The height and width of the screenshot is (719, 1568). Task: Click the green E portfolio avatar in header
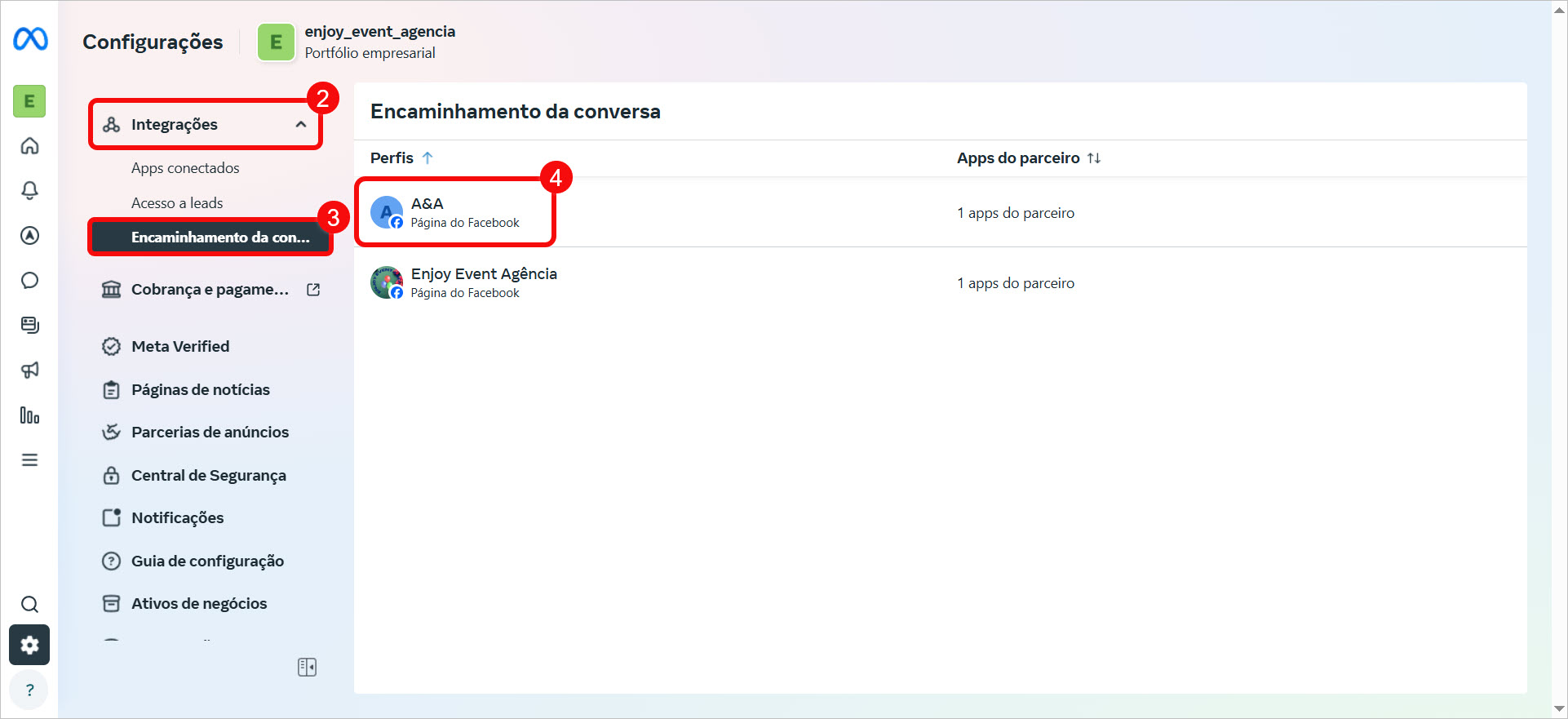click(x=276, y=42)
